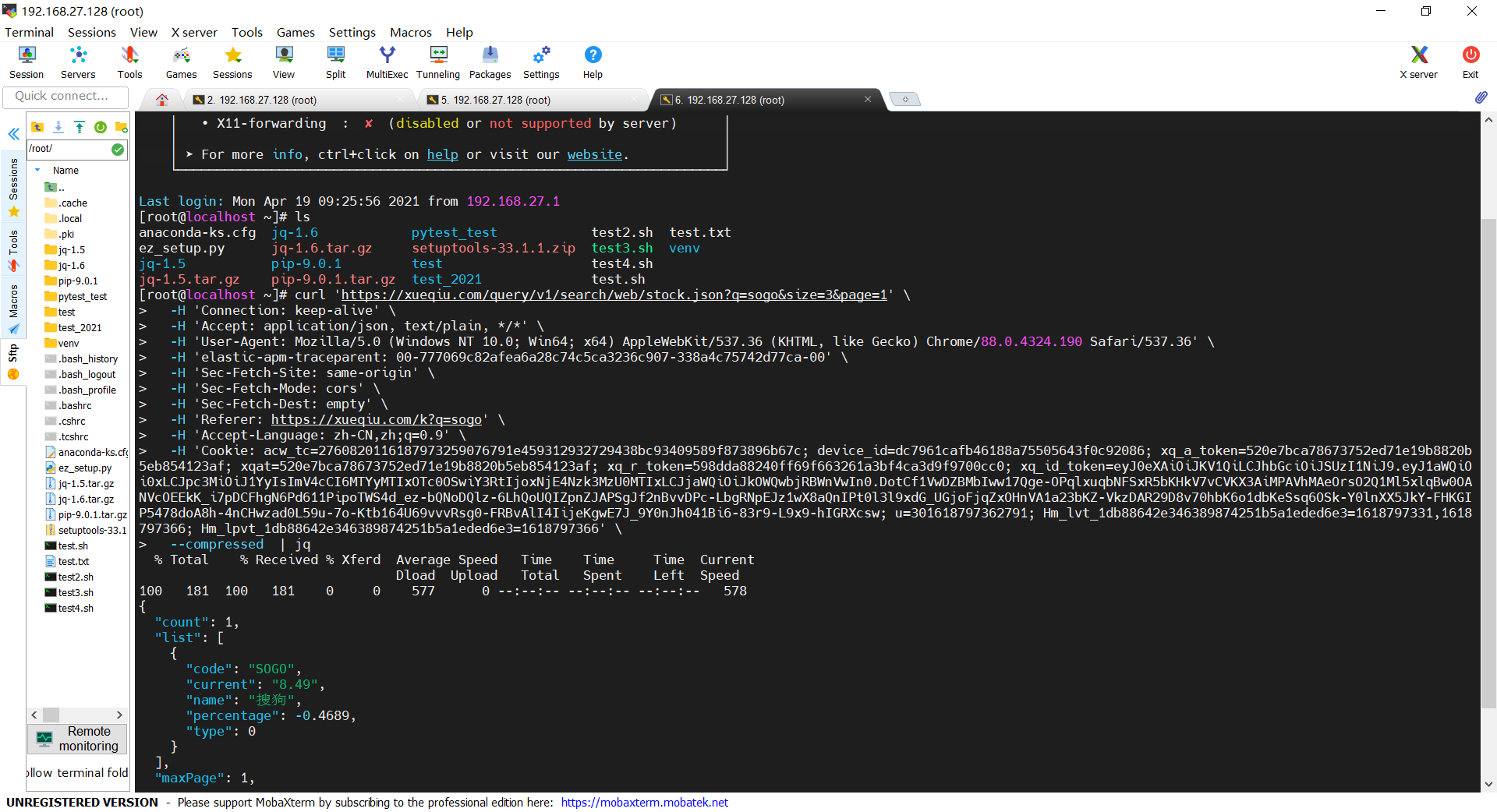Select the .cache folder

click(x=66, y=203)
